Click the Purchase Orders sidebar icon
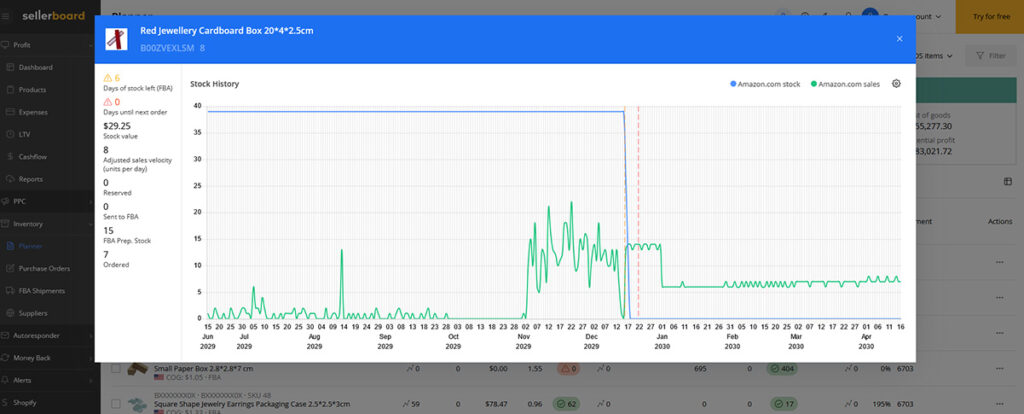 (x=10, y=268)
